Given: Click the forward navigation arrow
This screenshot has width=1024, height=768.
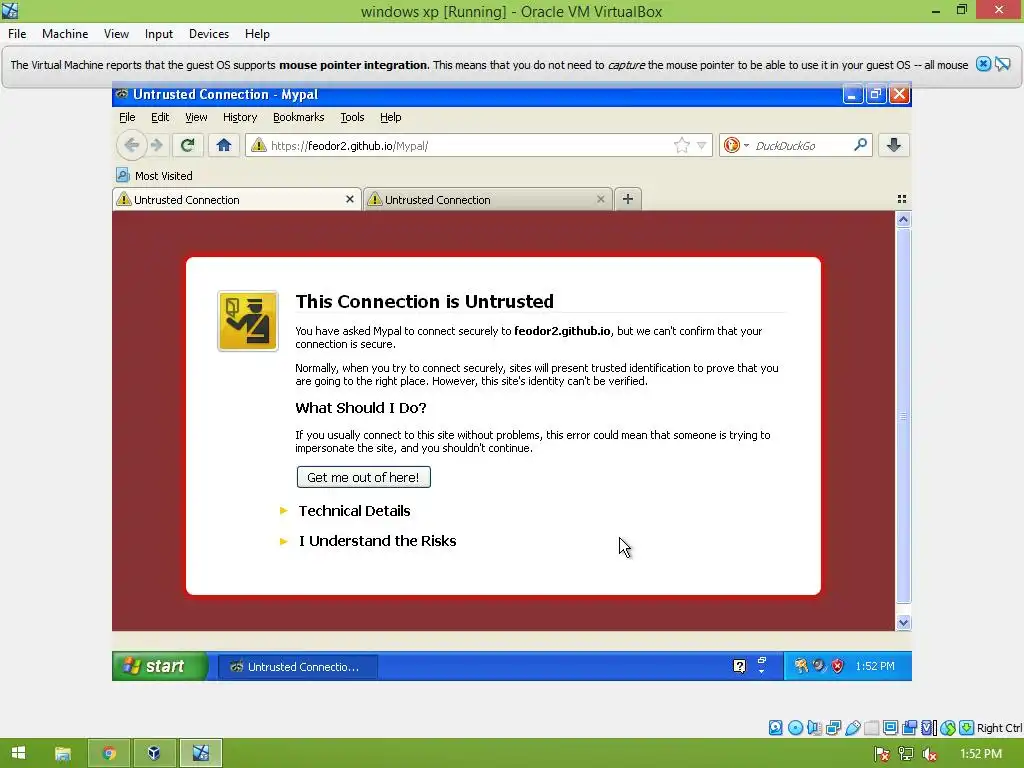Looking at the screenshot, I should pyautogui.click(x=157, y=145).
